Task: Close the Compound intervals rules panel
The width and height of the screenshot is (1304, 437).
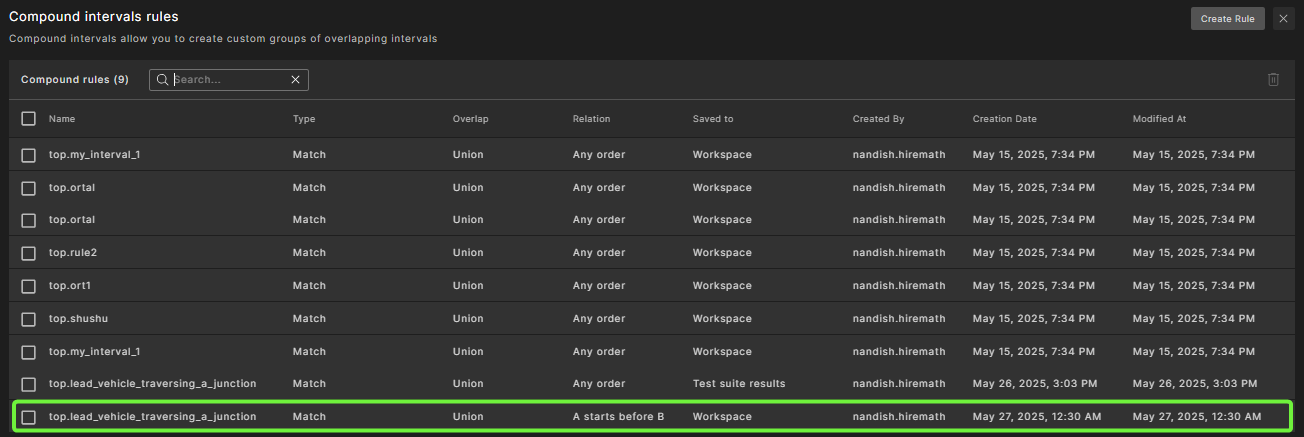Action: [x=1283, y=19]
